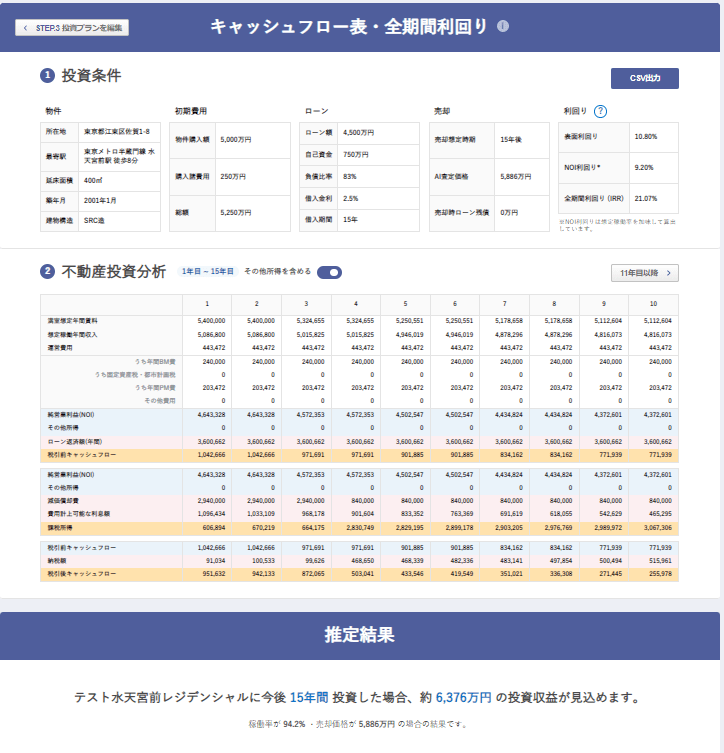
Task: Click the loan amount value 4,500万円
Action: point(358,133)
